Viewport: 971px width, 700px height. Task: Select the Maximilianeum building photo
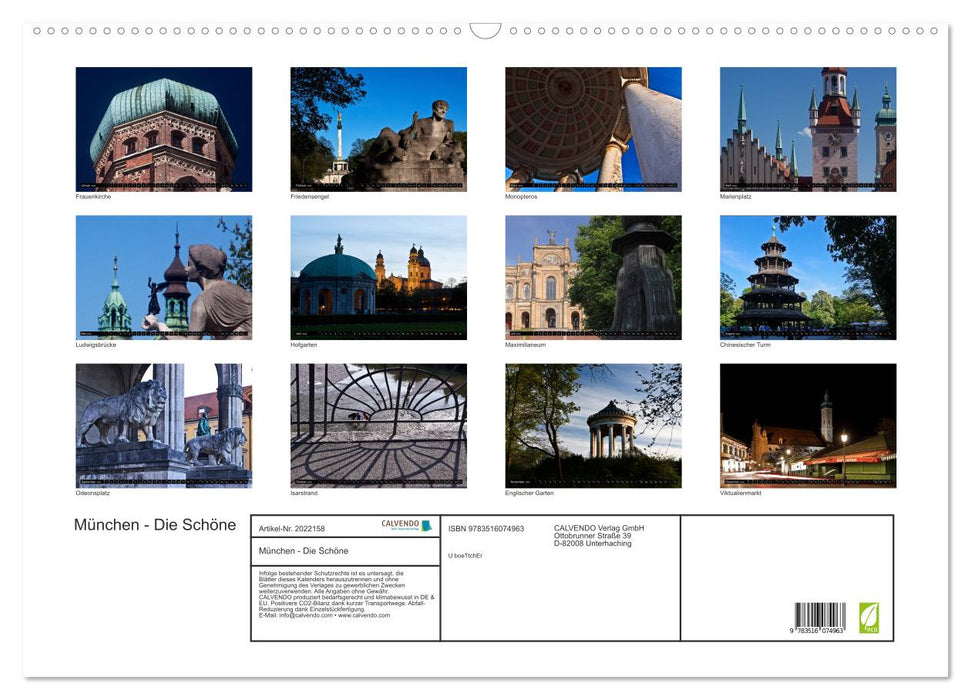593,277
